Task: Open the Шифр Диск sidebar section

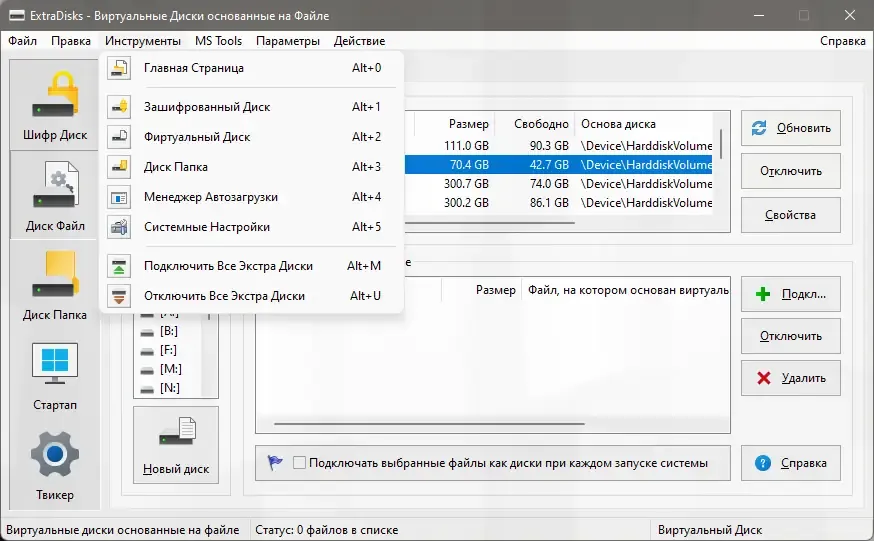Action: pos(55,104)
